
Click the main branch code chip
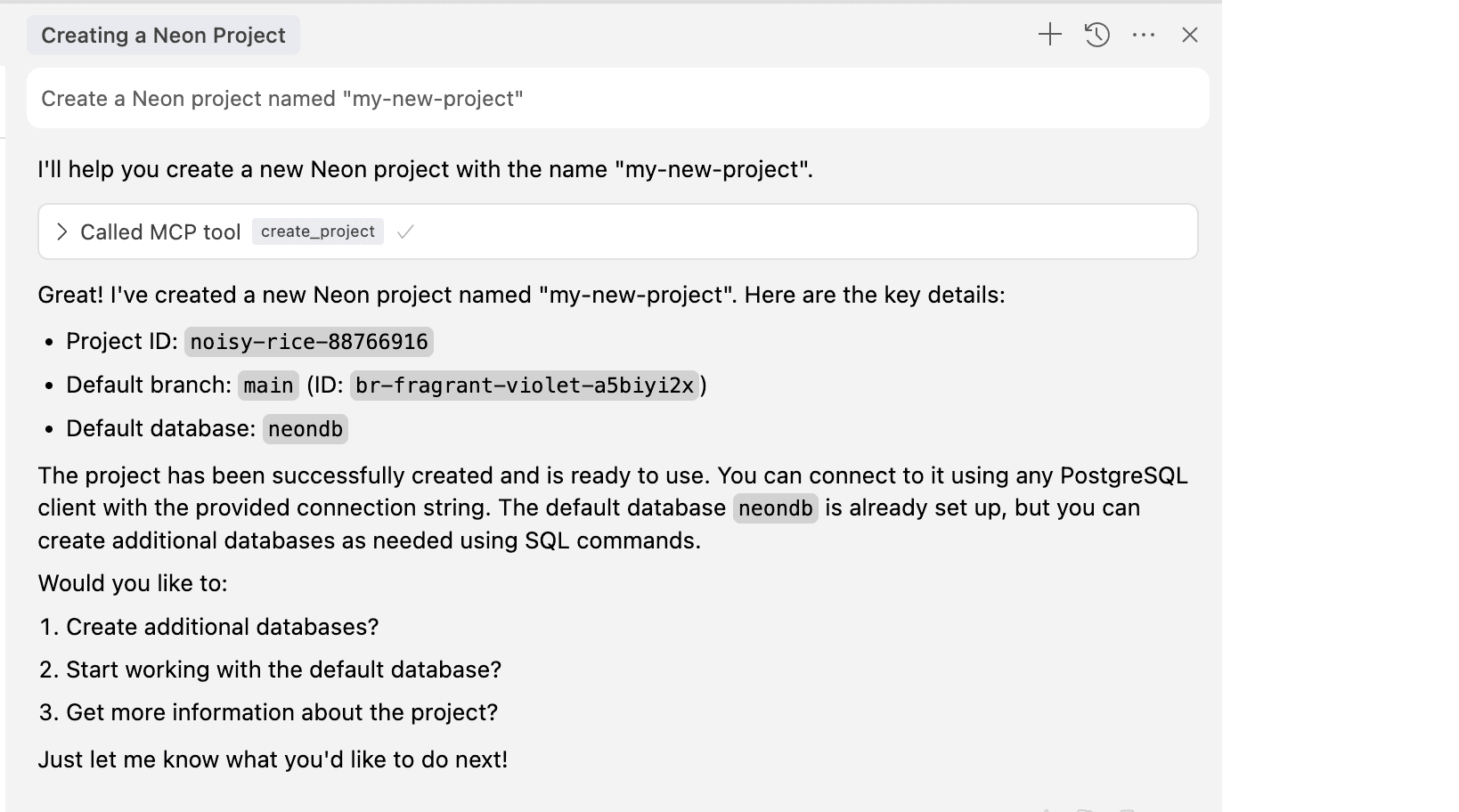tap(268, 386)
